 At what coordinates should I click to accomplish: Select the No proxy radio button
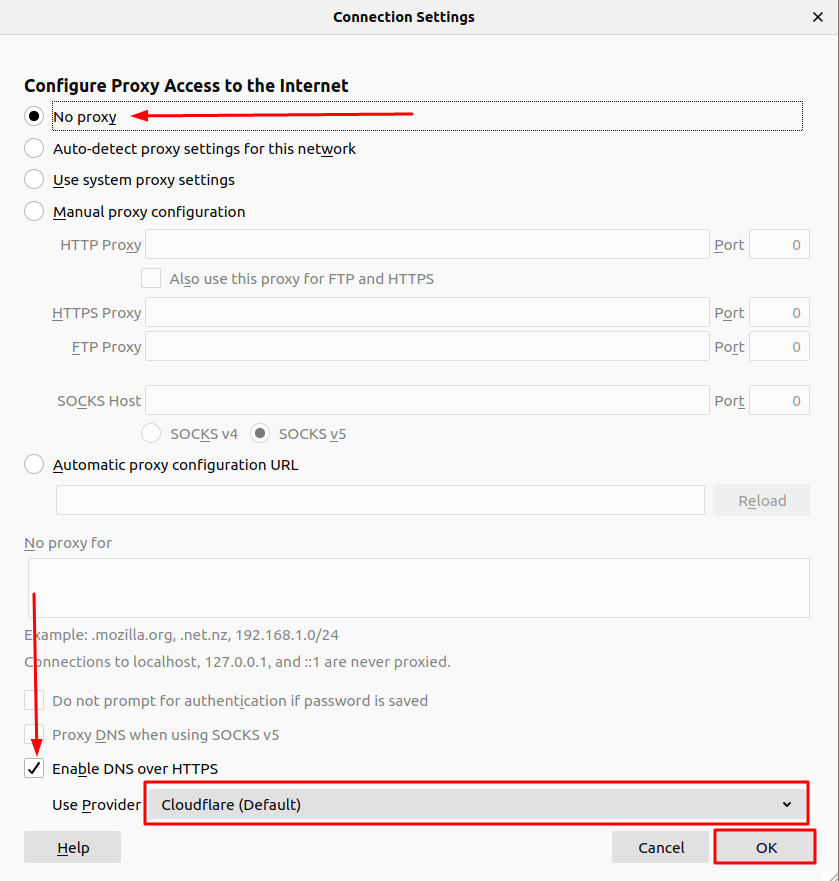coord(34,116)
